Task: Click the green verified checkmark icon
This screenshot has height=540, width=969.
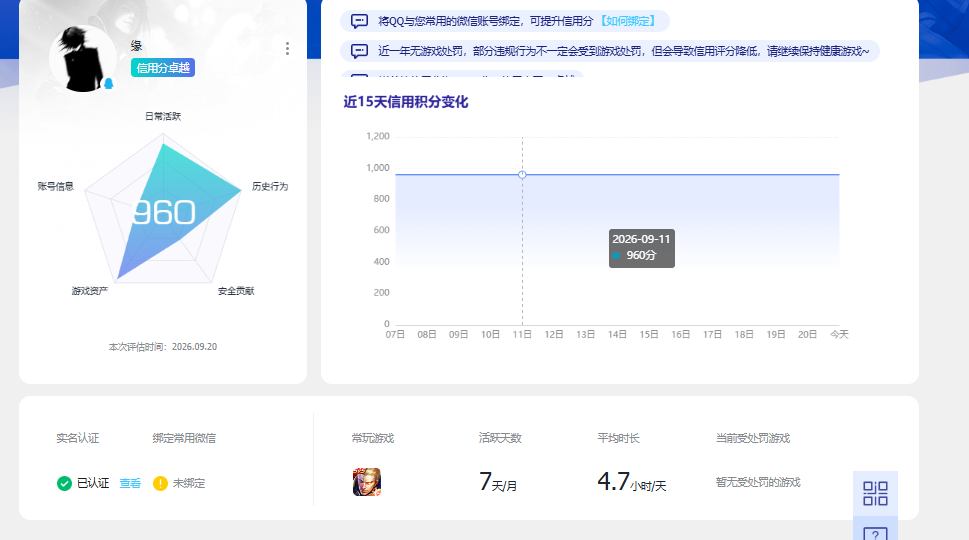Action: click(64, 483)
